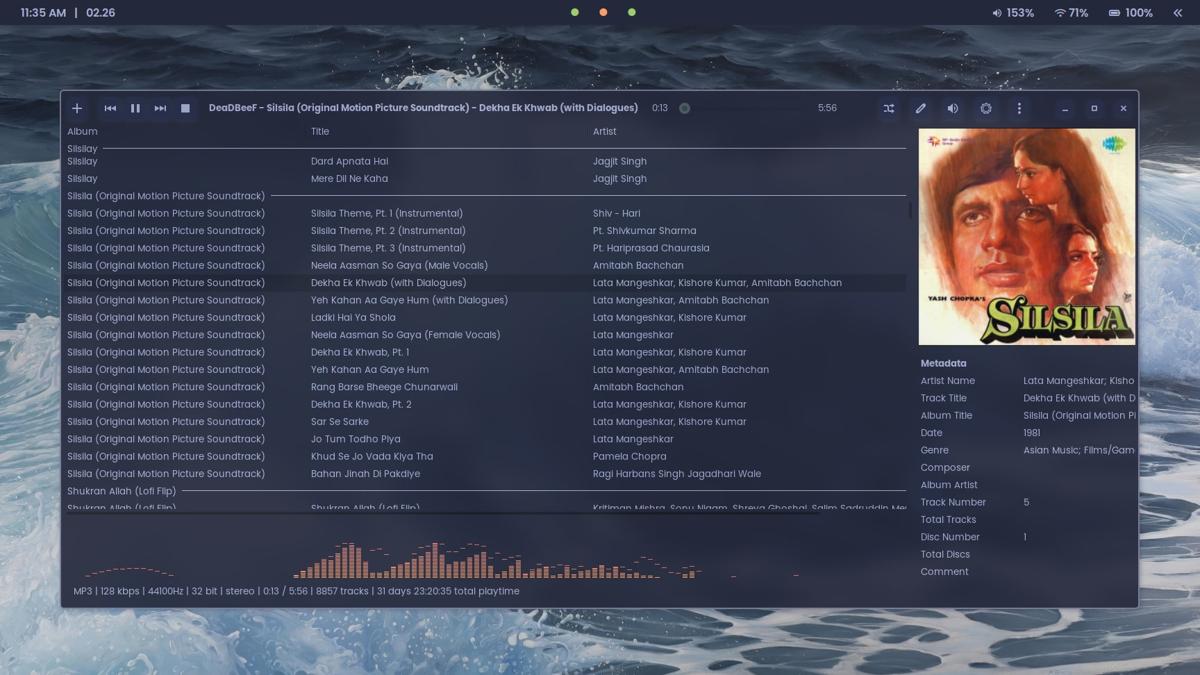
Task: Pause the current song
Action: point(135,108)
